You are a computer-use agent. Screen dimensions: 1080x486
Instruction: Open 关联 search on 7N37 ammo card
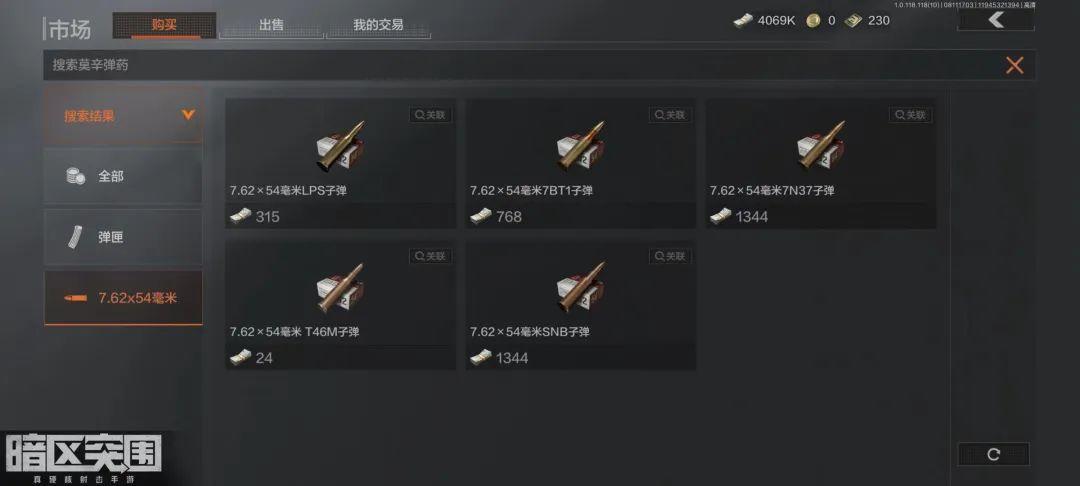[x=910, y=115]
